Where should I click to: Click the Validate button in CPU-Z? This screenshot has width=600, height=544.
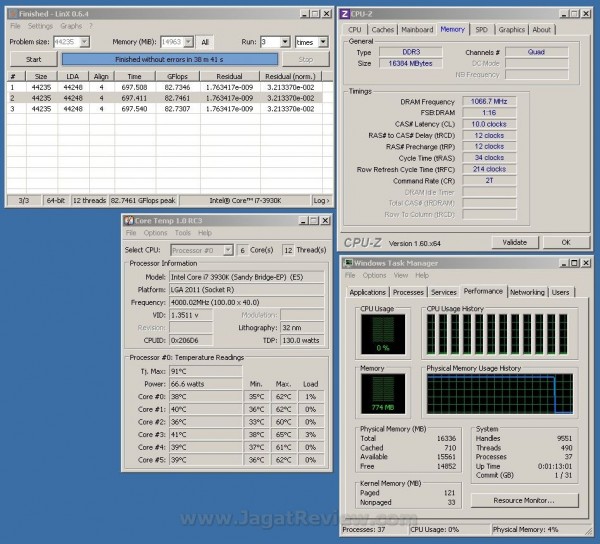(515, 242)
